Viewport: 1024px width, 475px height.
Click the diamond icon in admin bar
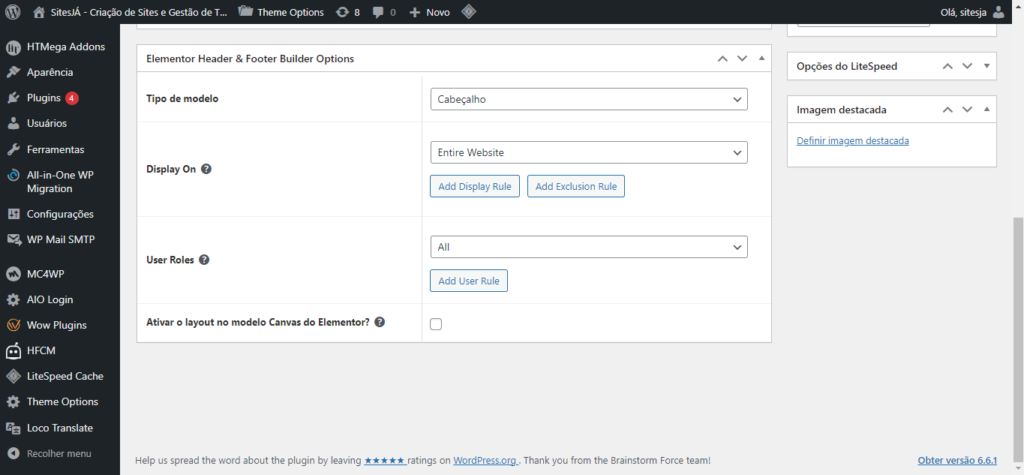click(x=468, y=12)
